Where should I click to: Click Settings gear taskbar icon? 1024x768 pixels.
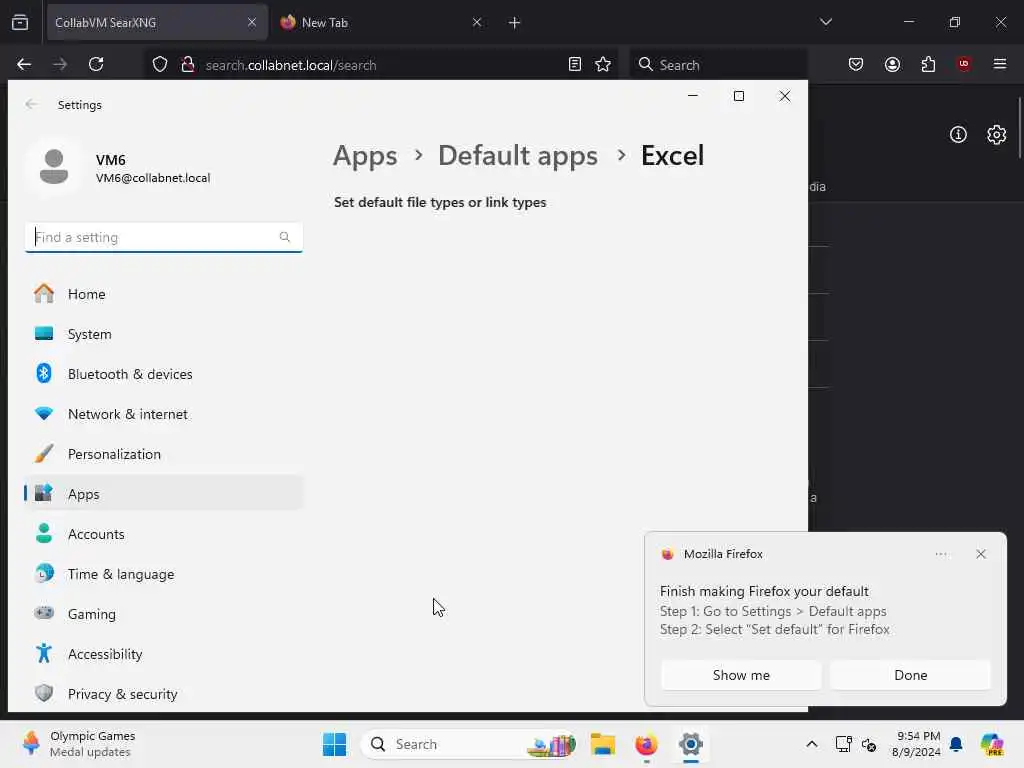click(690, 744)
